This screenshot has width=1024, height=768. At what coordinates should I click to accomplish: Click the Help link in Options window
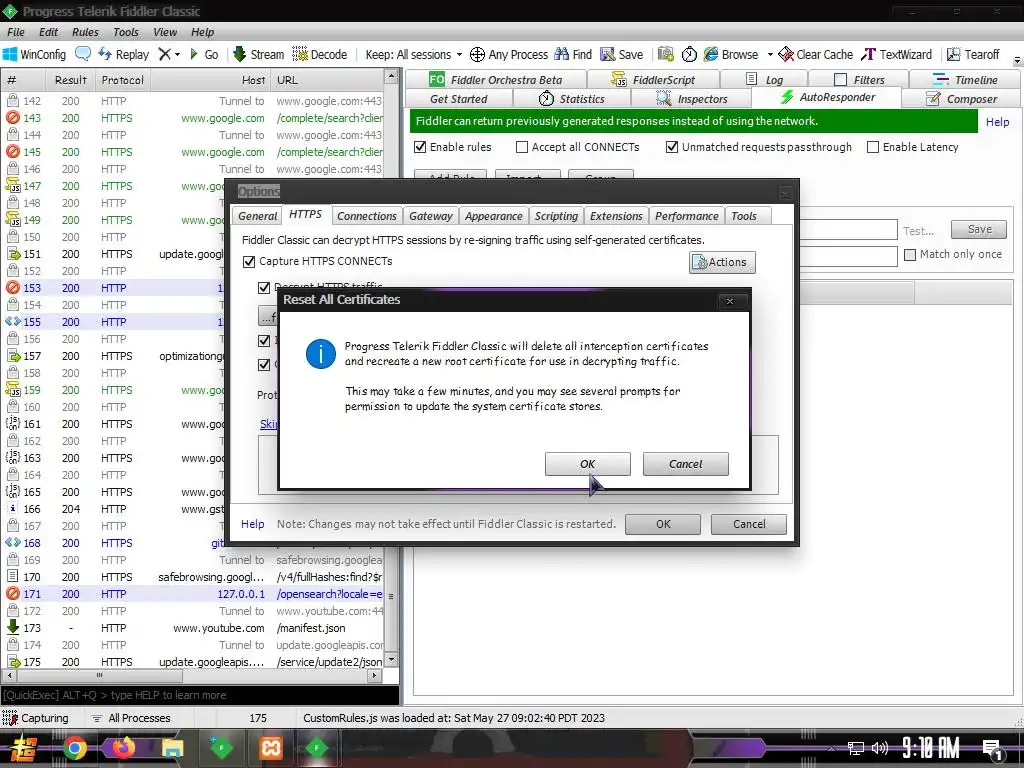253,524
